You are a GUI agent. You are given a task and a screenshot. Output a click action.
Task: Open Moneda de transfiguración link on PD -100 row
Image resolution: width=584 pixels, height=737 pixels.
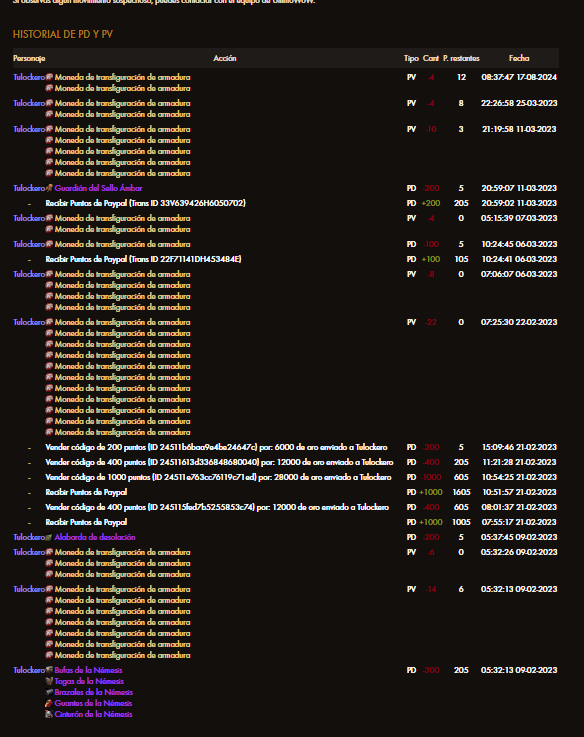coord(123,244)
